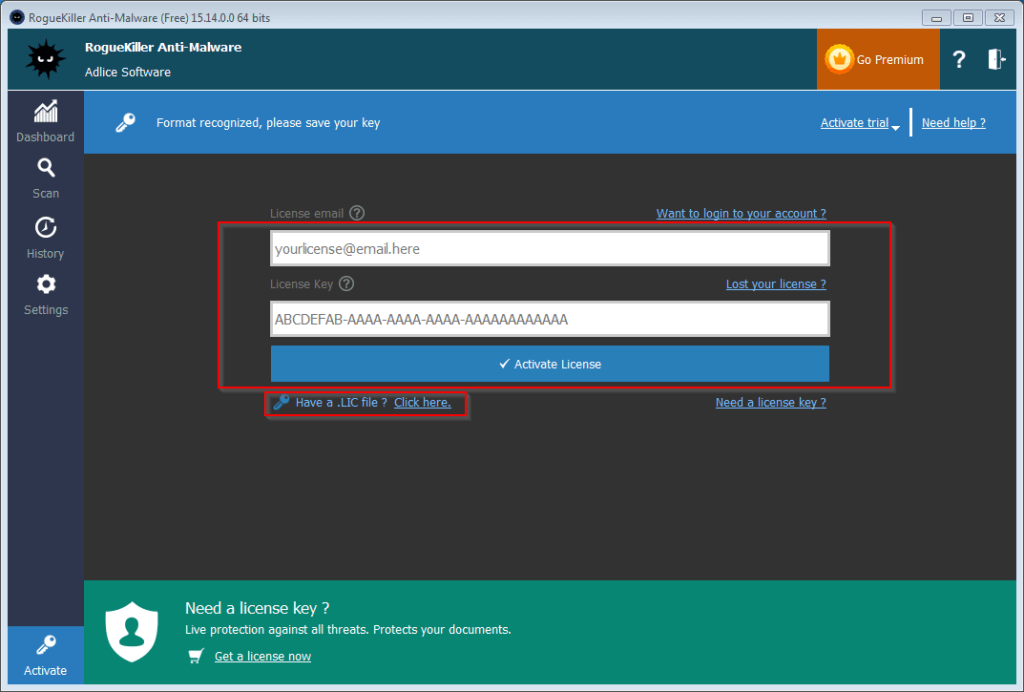Focus the License email input field

point(549,249)
